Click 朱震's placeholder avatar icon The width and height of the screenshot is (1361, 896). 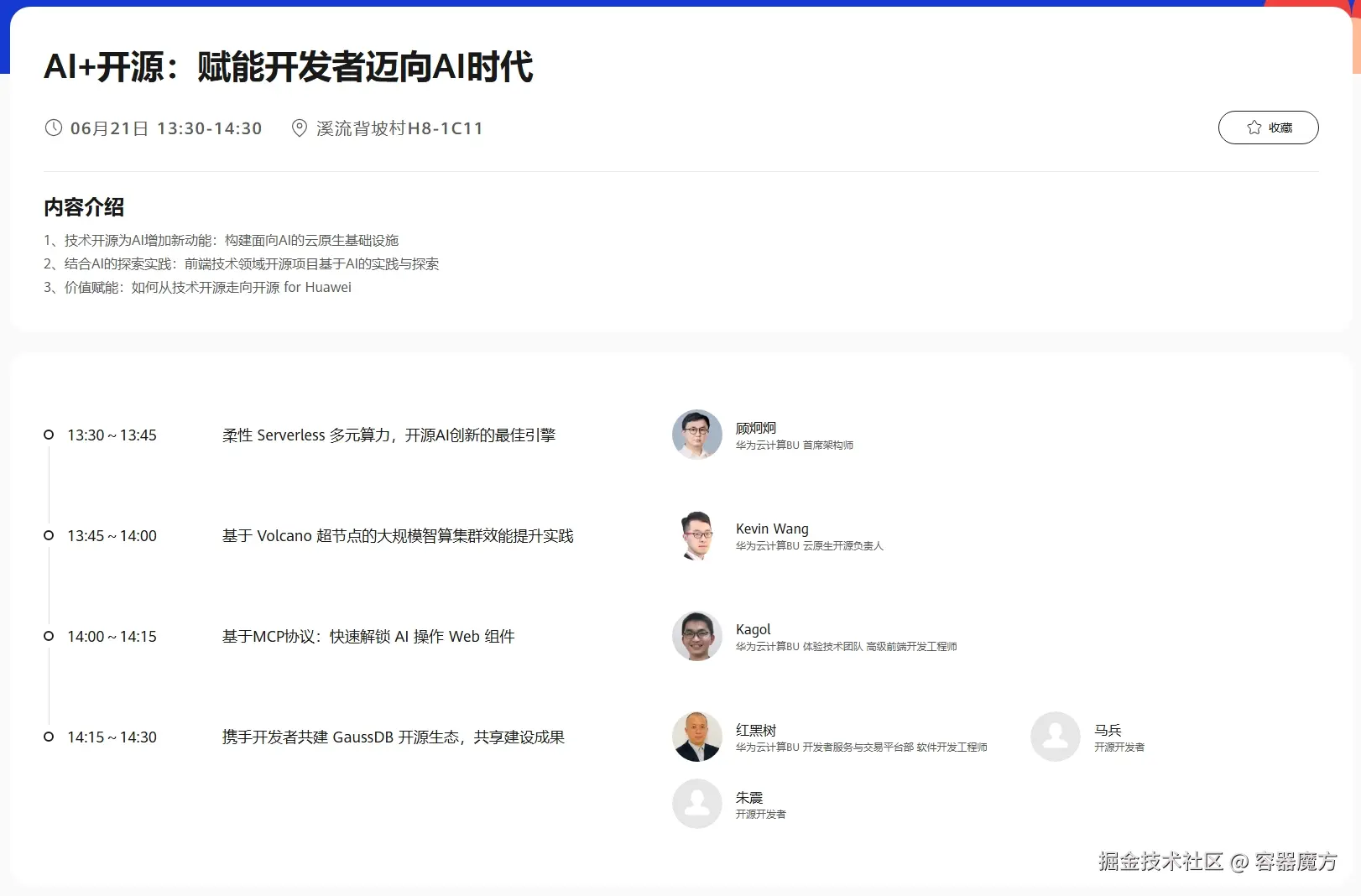click(x=697, y=804)
